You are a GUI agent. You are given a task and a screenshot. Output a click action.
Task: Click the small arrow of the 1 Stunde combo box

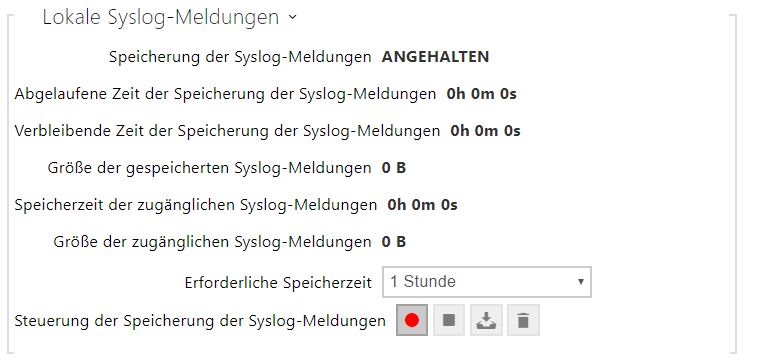tap(581, 282)
